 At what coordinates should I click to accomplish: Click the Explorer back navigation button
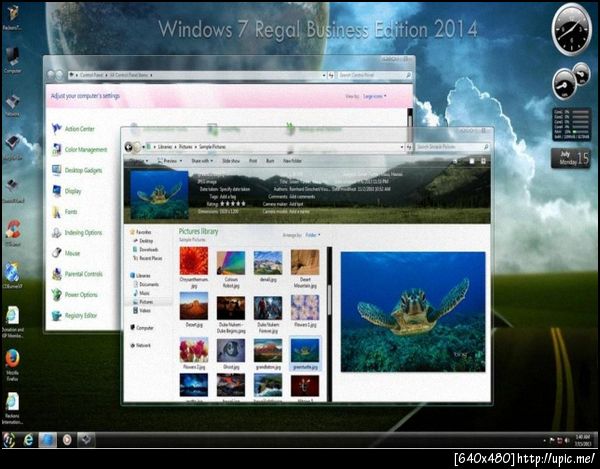point(129,147)
